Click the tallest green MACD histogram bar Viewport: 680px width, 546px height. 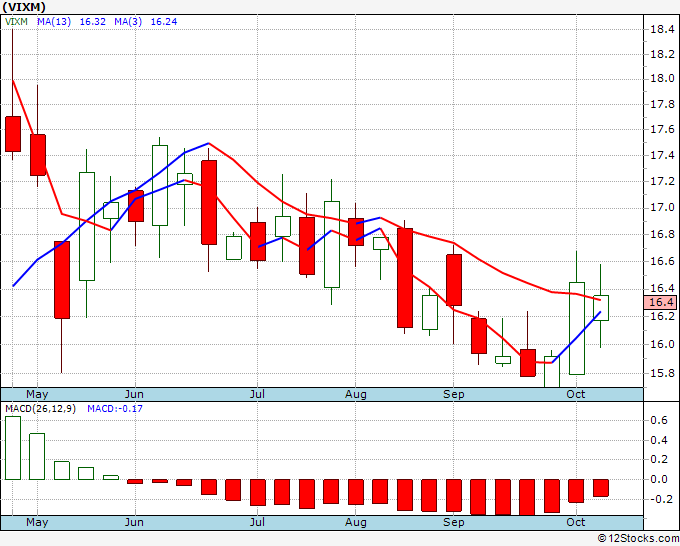(13, 448)
